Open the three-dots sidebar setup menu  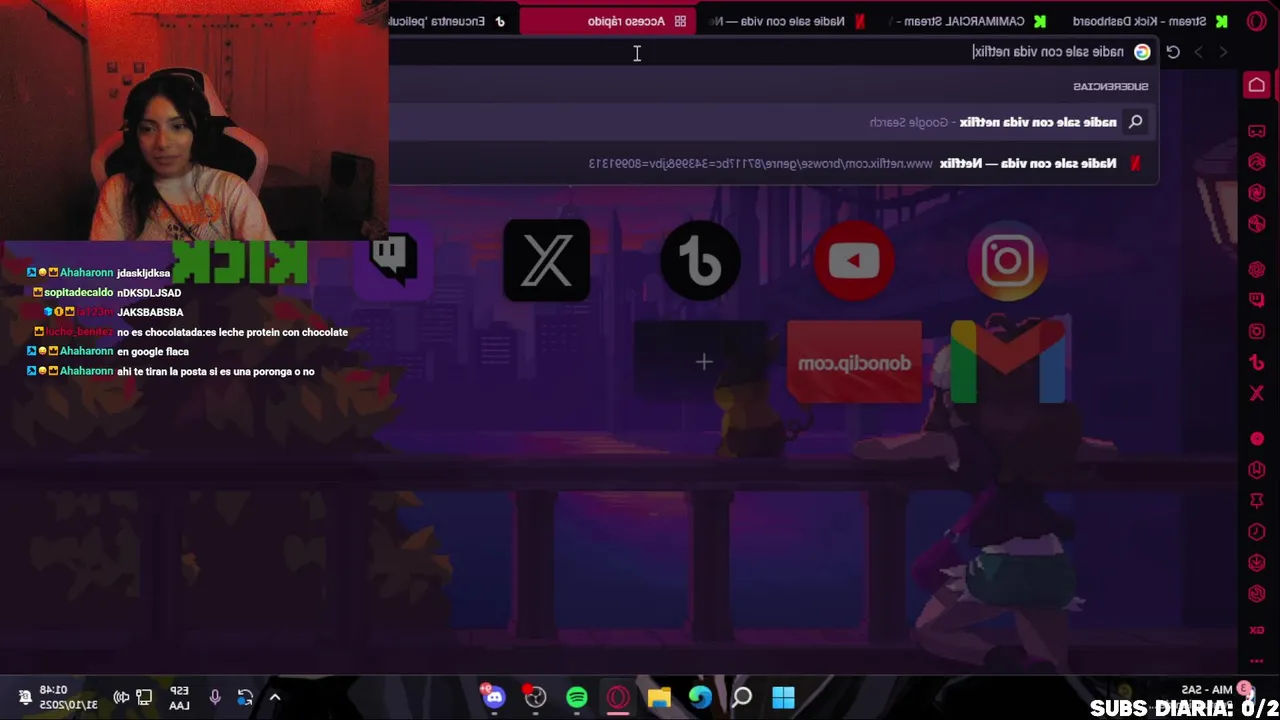pos(1257,661)
